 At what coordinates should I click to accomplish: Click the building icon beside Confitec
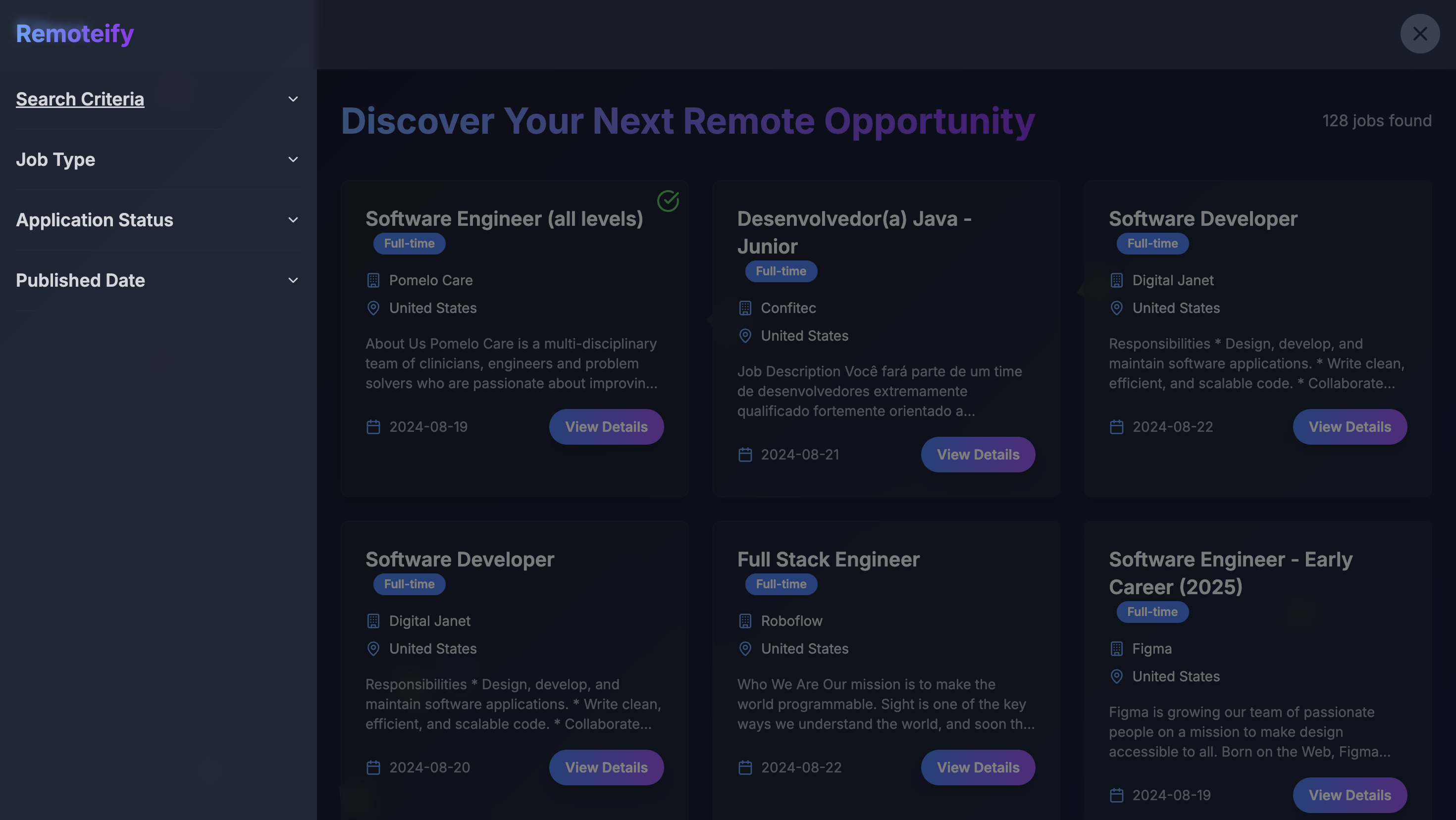pos(745,308)
